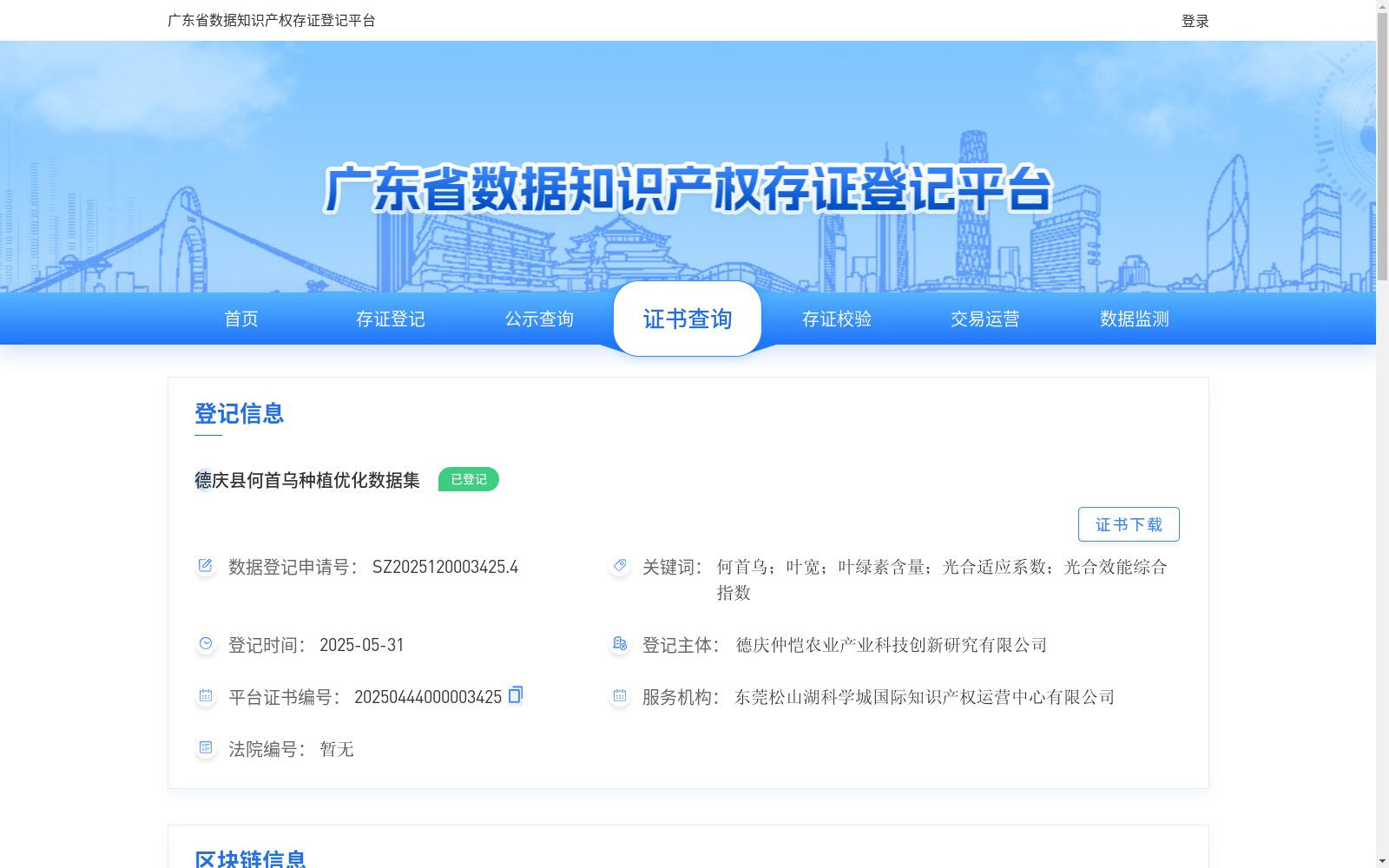The width and height of the screenshot is (1389, 868).
Task: Click service agency 东莞松山湖科学城国际知识产权运营中心有限公司
Action: [925, 697]
